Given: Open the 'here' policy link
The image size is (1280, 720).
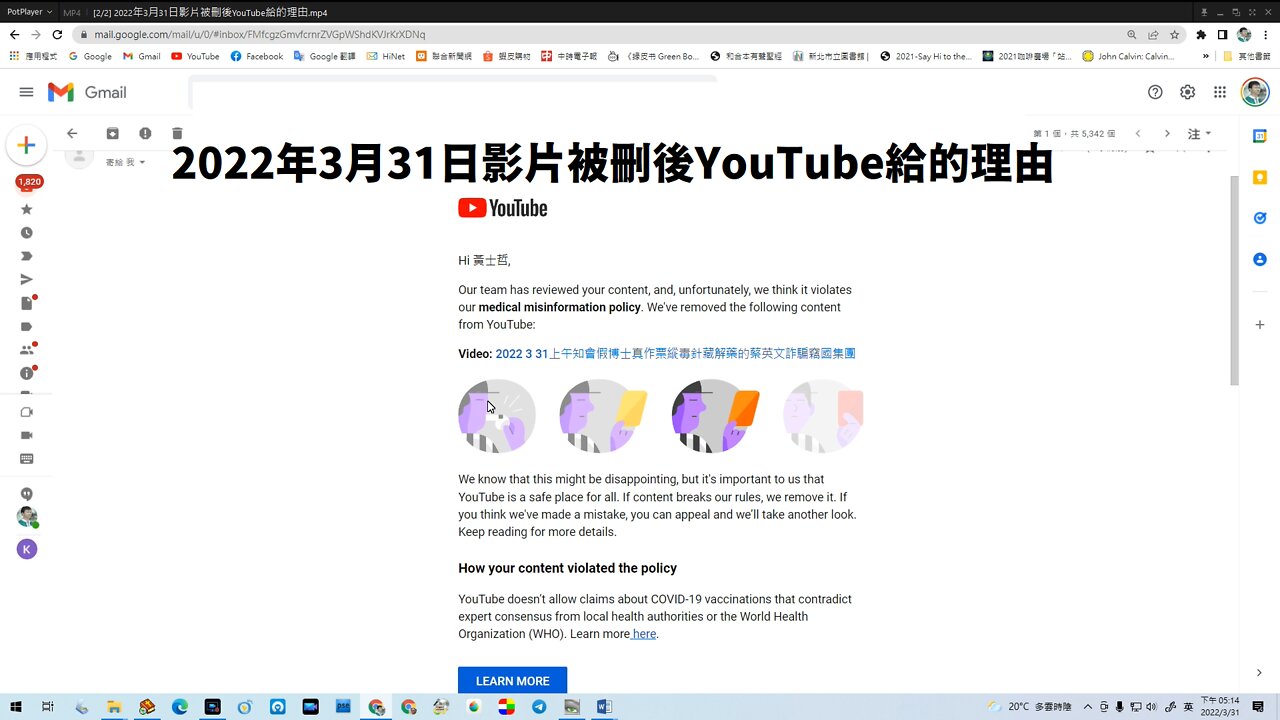Looking at the screenshot, I should click(644, 634).
